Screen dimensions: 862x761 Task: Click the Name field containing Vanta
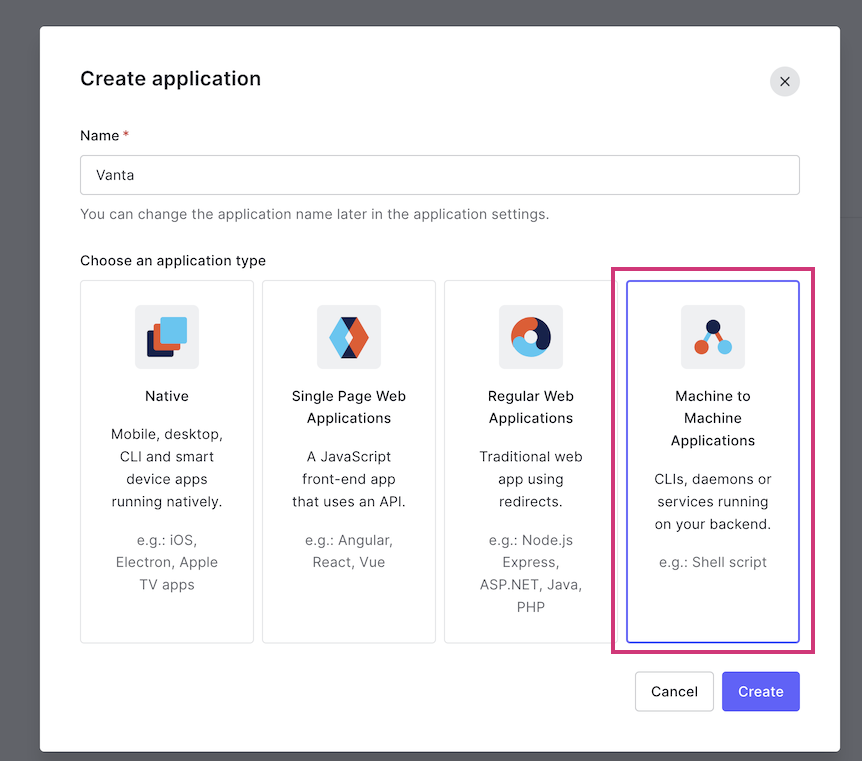click(440, 175)
